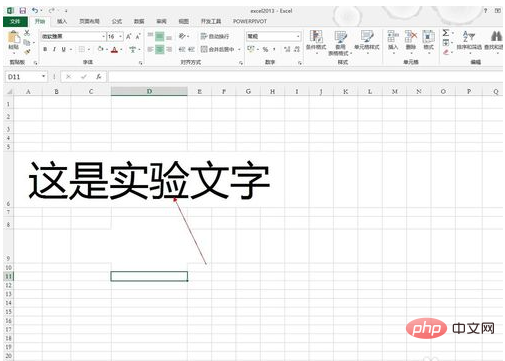The height and width of the screenshot is (361, 505).
Task: Toggle Middle Align button
Action: [x=160, y=36]
